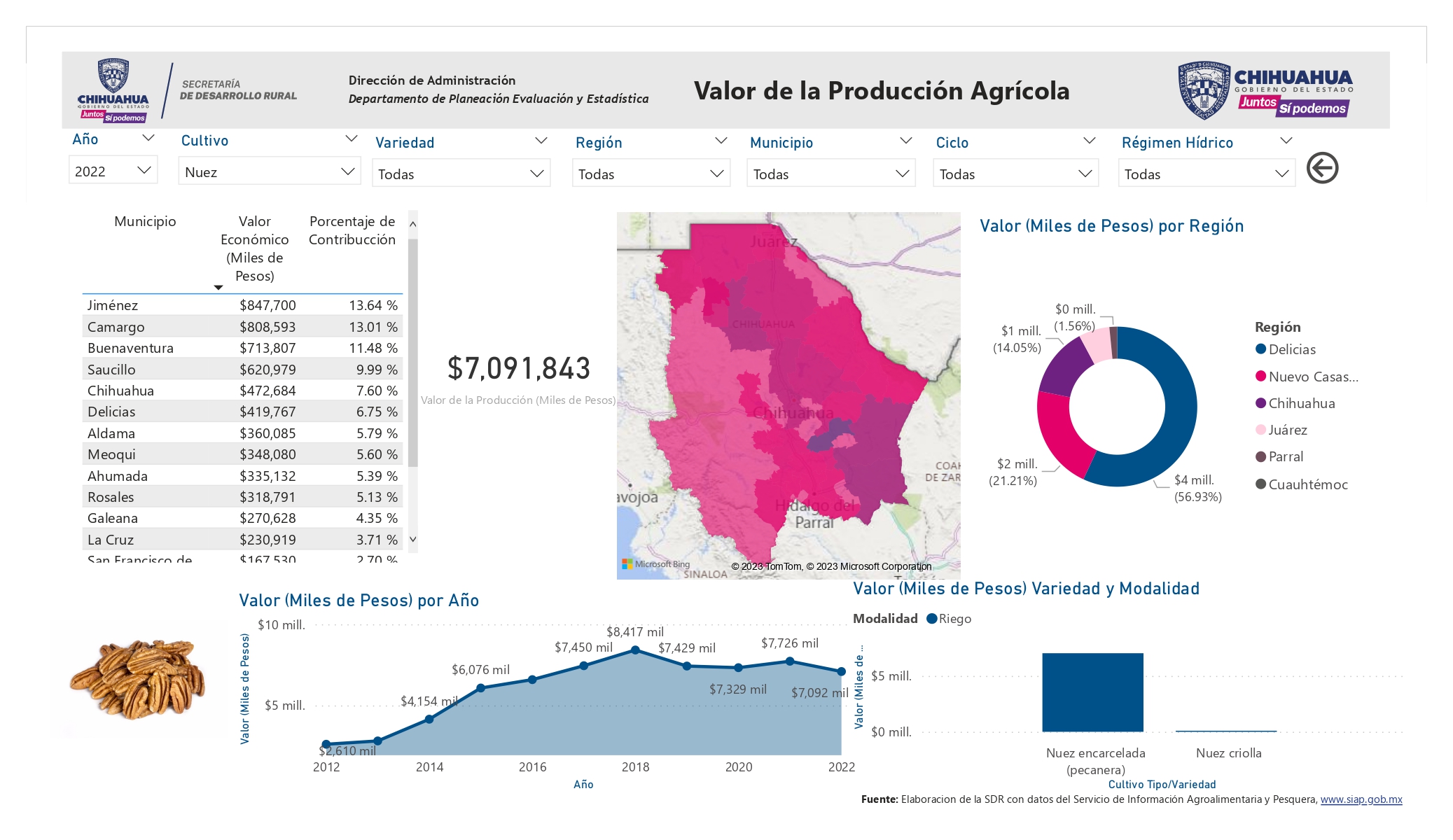Click the circular back arrow button
The image size is (1453, 840).
pos(1322,168)
